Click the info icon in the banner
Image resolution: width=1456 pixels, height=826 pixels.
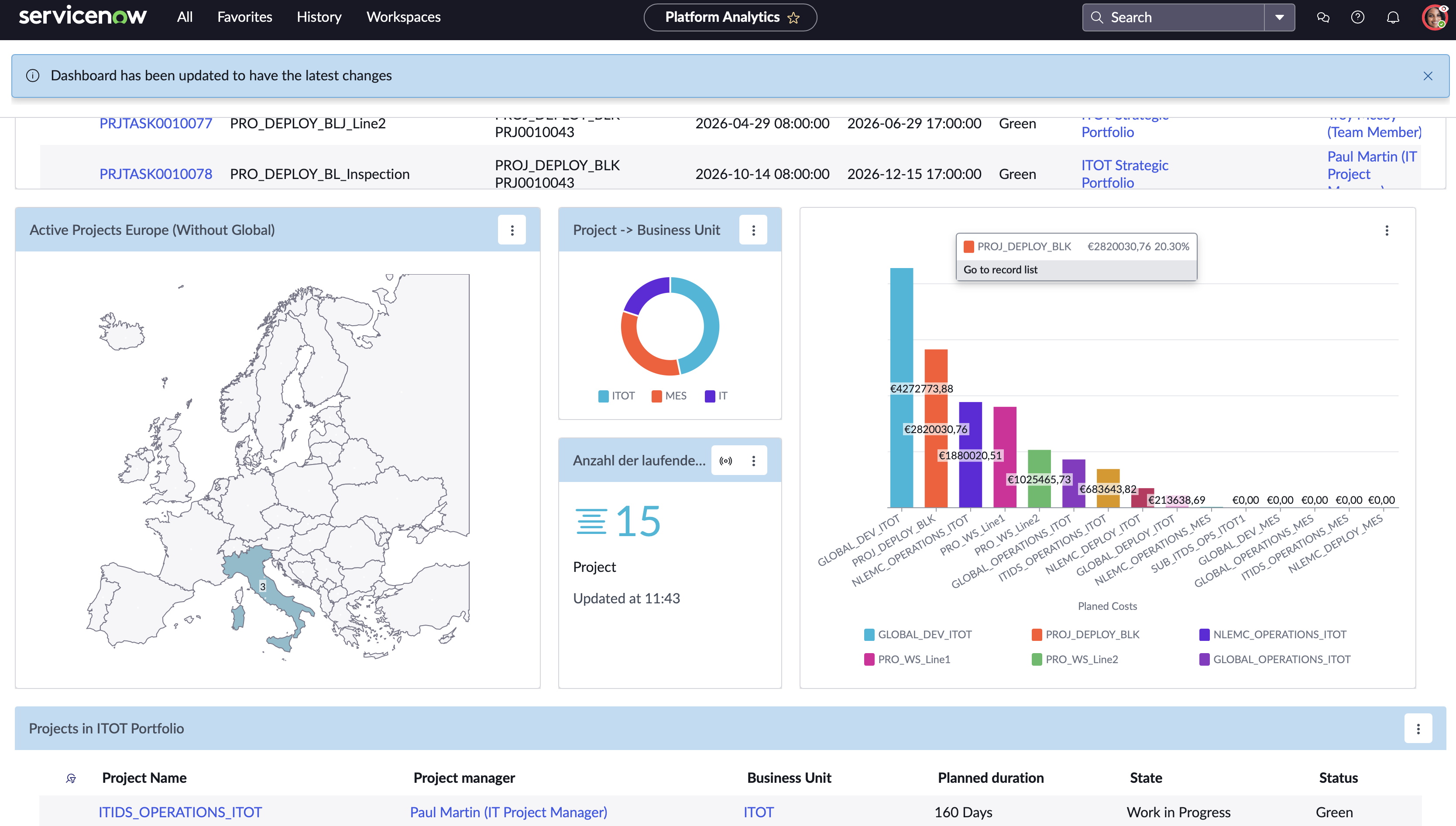click(33, 76)
